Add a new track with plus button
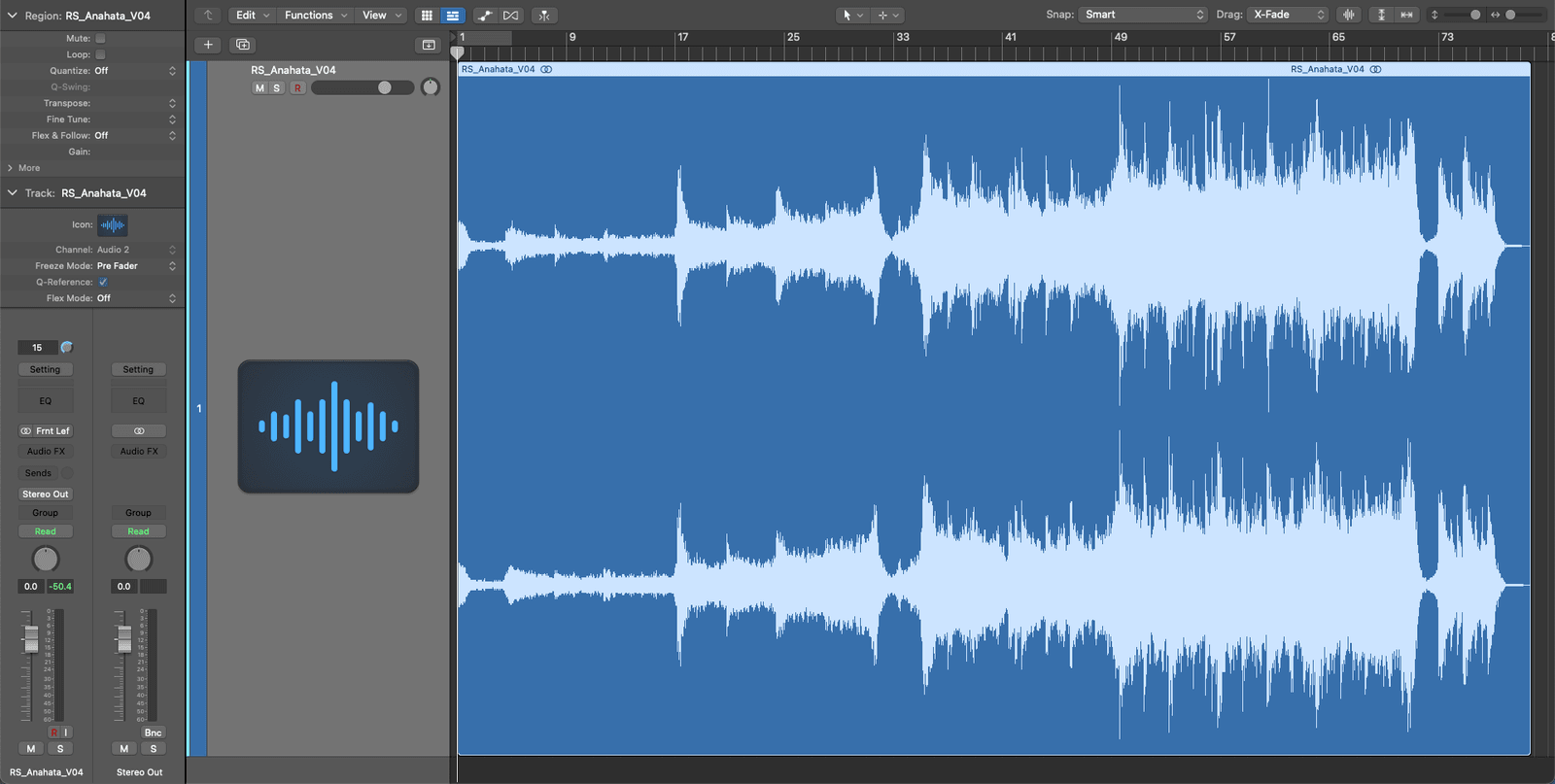The height and width of the screenshot is (784, 1555). (x=208, y=45)
